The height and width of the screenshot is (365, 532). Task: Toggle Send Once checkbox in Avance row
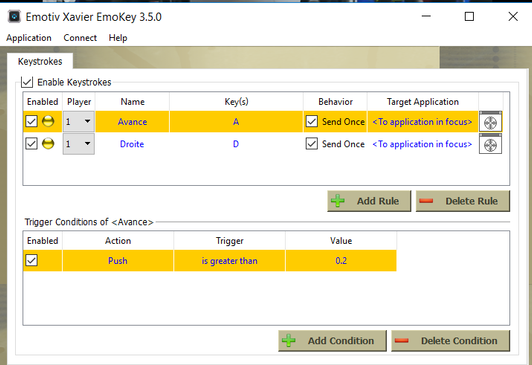pyautogui.click(x=312, y=121)
